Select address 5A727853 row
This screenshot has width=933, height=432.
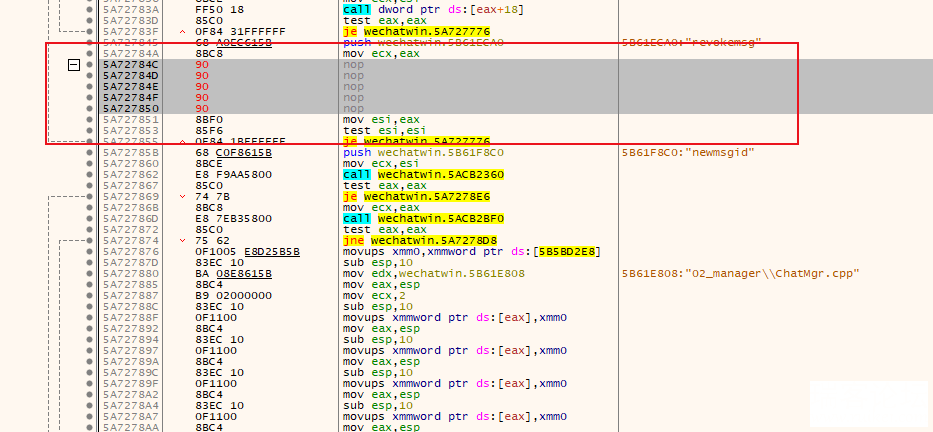coord(130,130)
